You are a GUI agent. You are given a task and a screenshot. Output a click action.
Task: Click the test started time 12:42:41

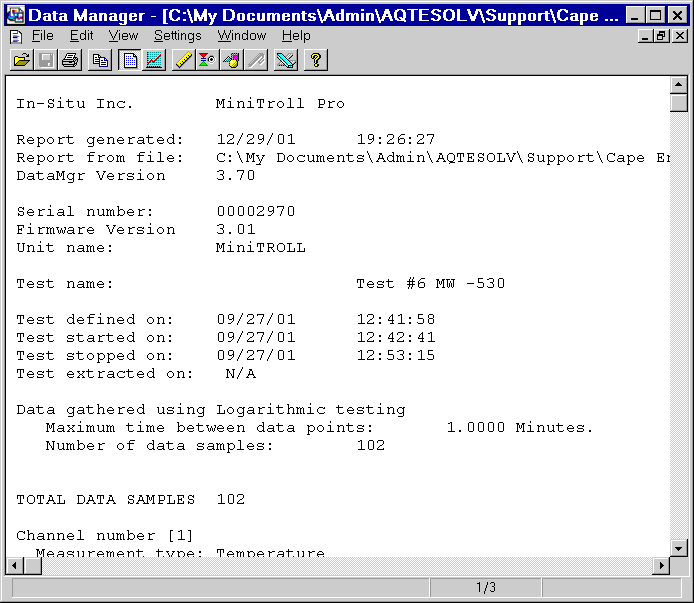396,337
